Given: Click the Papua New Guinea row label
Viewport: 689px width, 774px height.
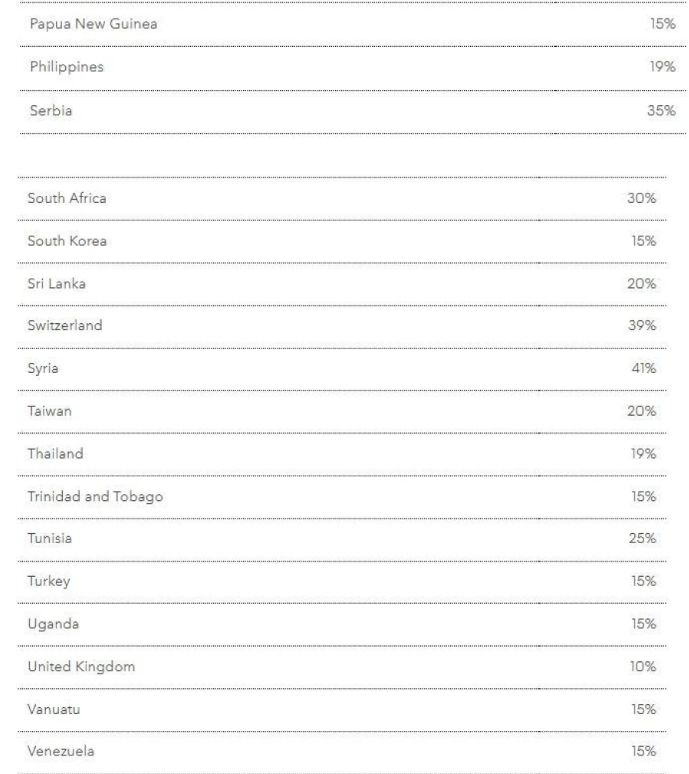Looking at the screenshot, I should [x=93, y=24].
